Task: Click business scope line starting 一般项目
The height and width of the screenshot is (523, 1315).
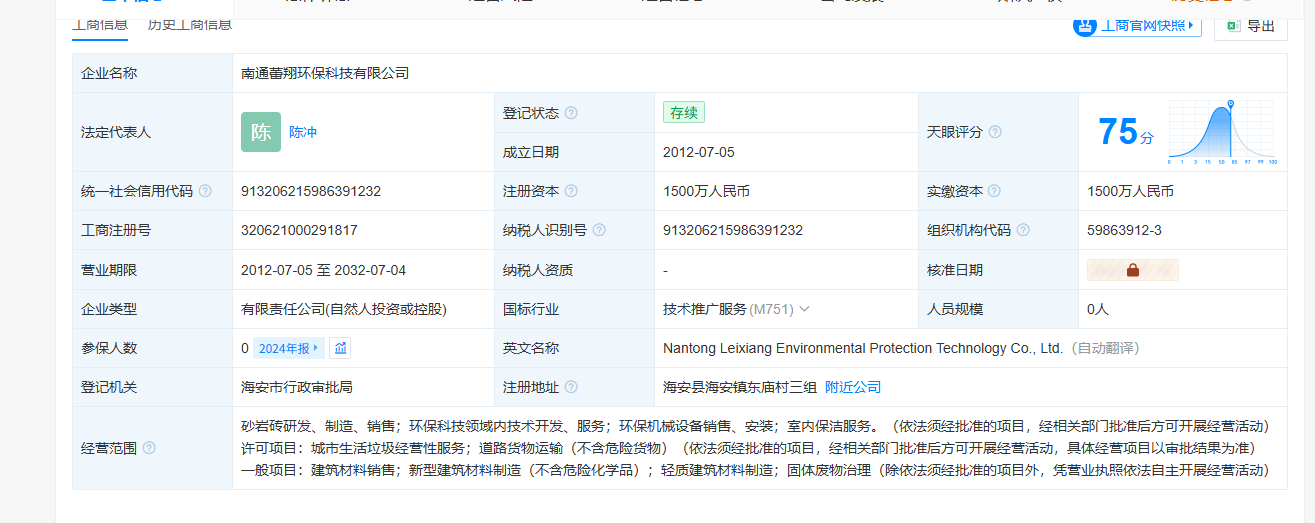Action: (x=755, y=469)
